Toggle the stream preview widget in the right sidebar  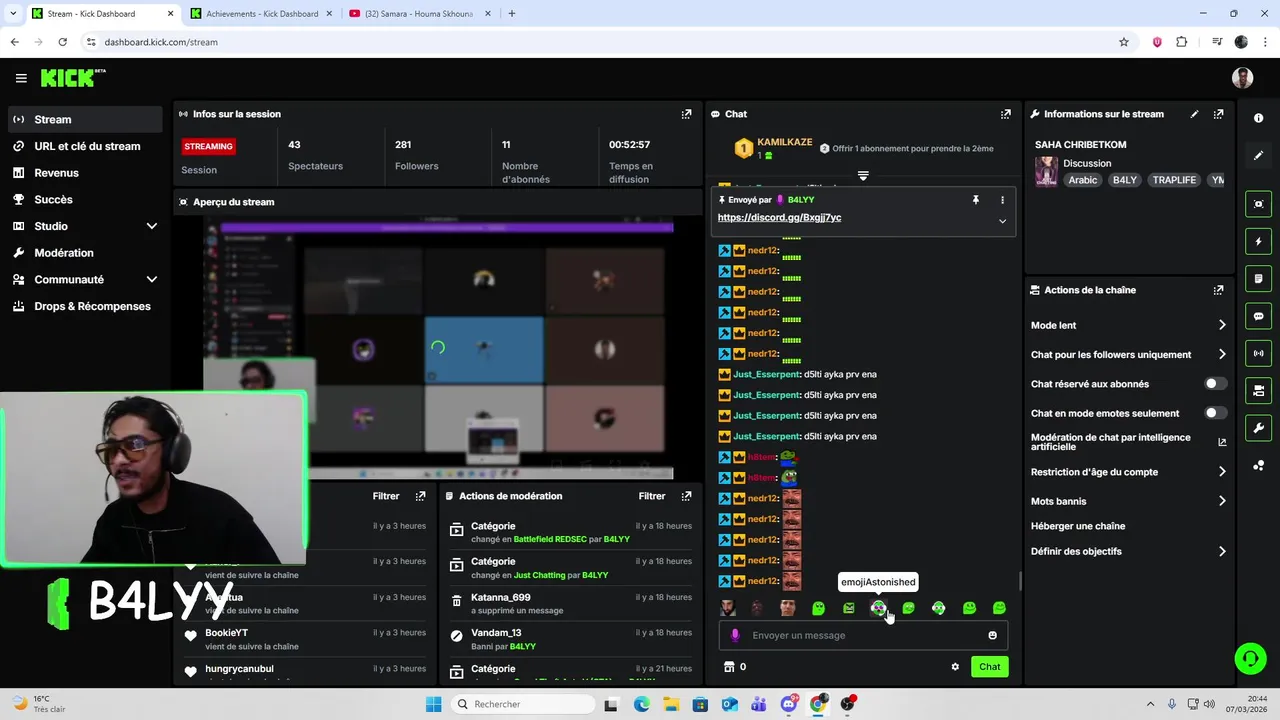(1258, 204)
